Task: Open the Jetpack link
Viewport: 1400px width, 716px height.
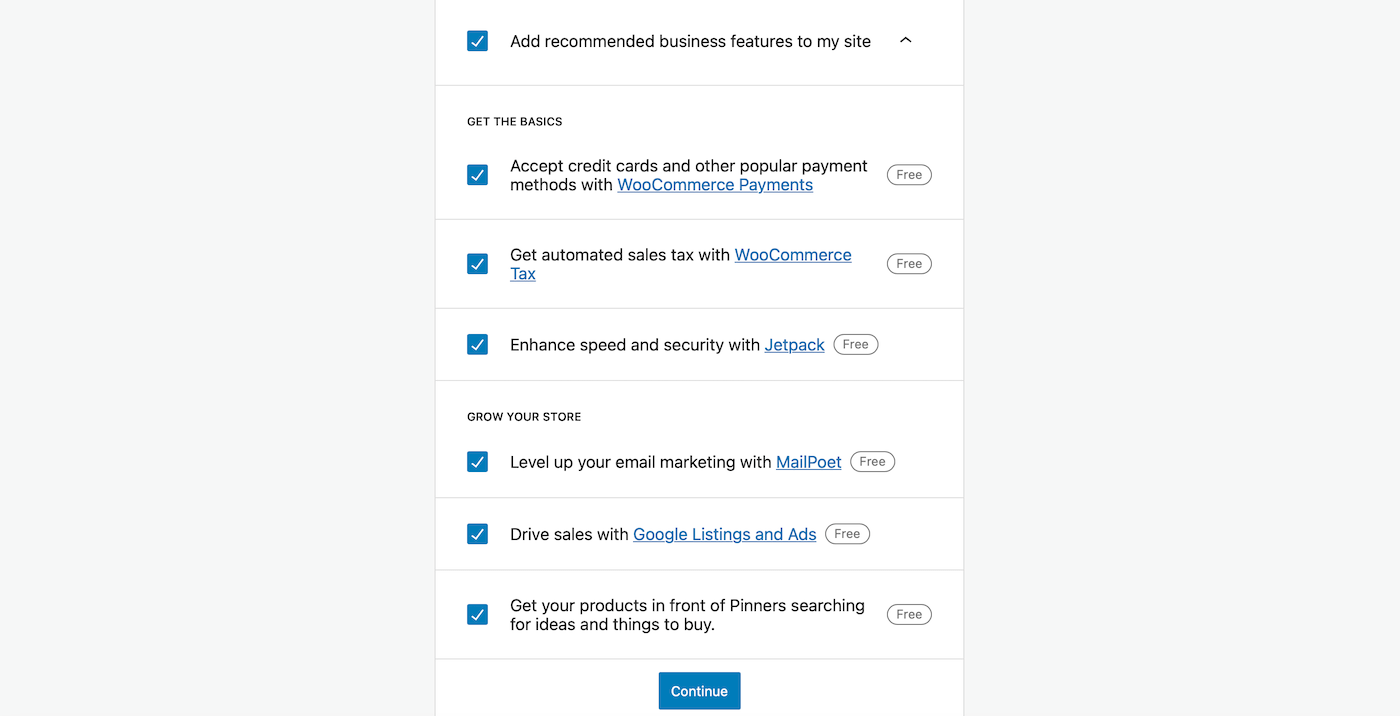Action: click(x=794, y=344)
